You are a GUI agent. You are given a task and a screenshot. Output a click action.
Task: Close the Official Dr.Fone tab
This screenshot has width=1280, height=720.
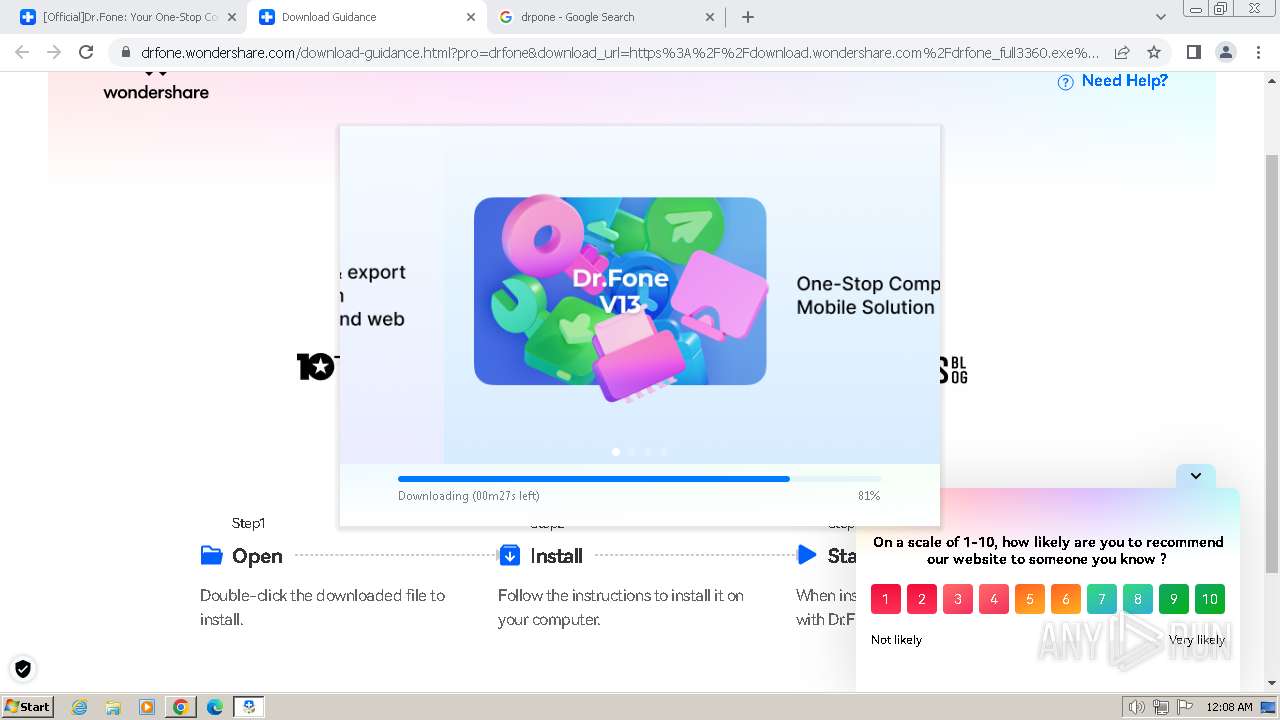[232, 17]
